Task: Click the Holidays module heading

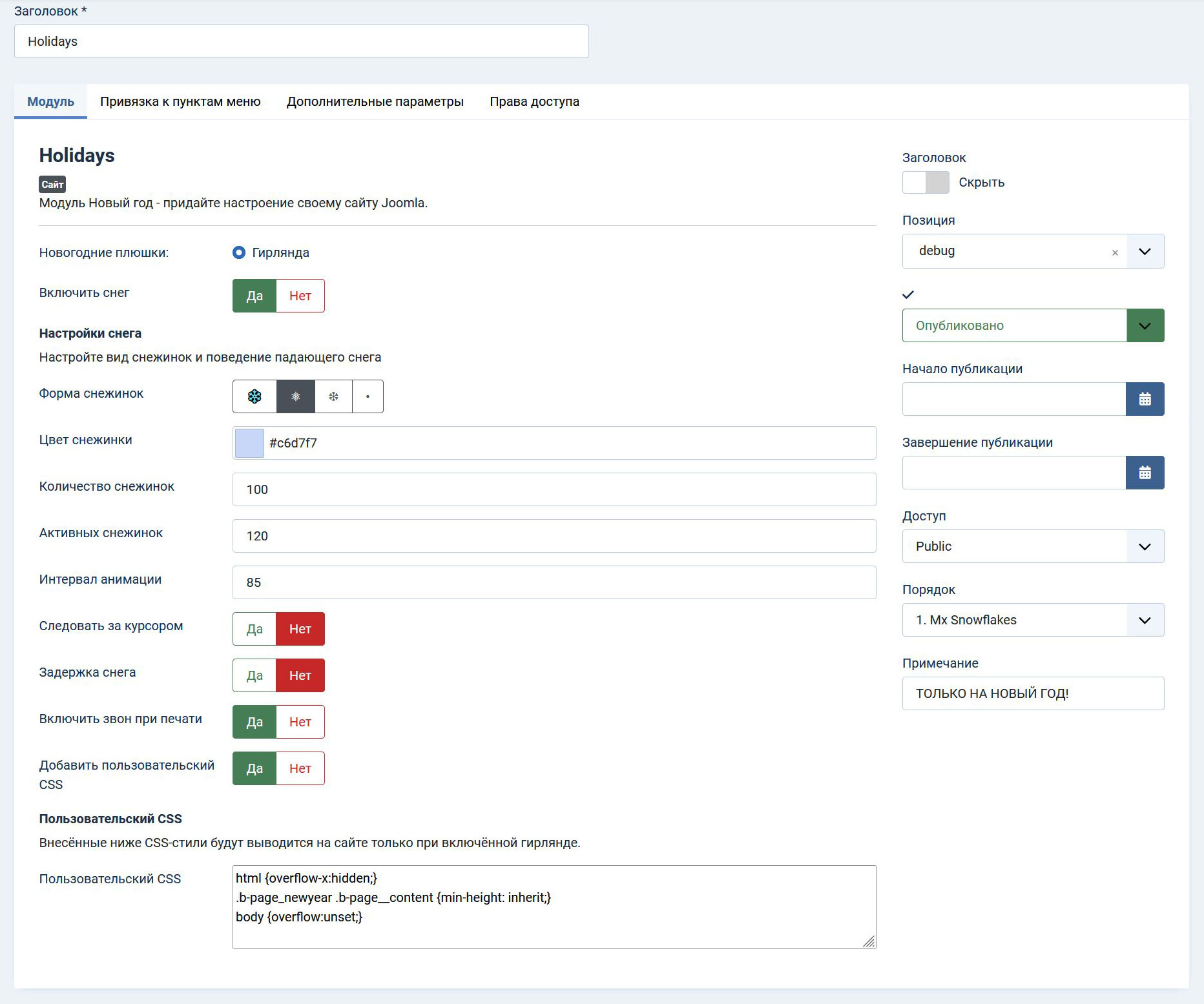Action: [x=77, y=156]
